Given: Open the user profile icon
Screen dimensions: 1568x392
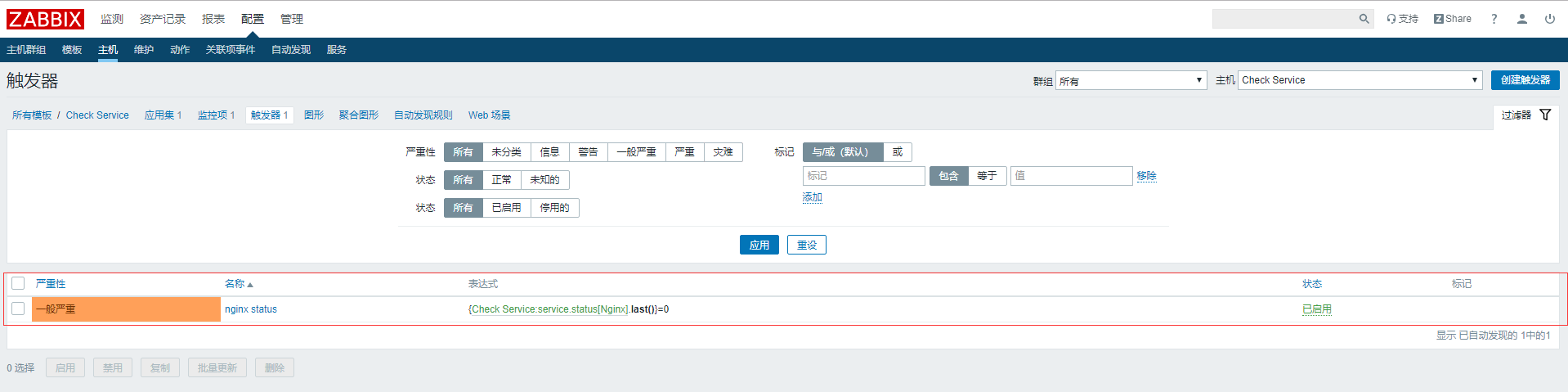Looking at the screenshot, I should click(1521, 19).
